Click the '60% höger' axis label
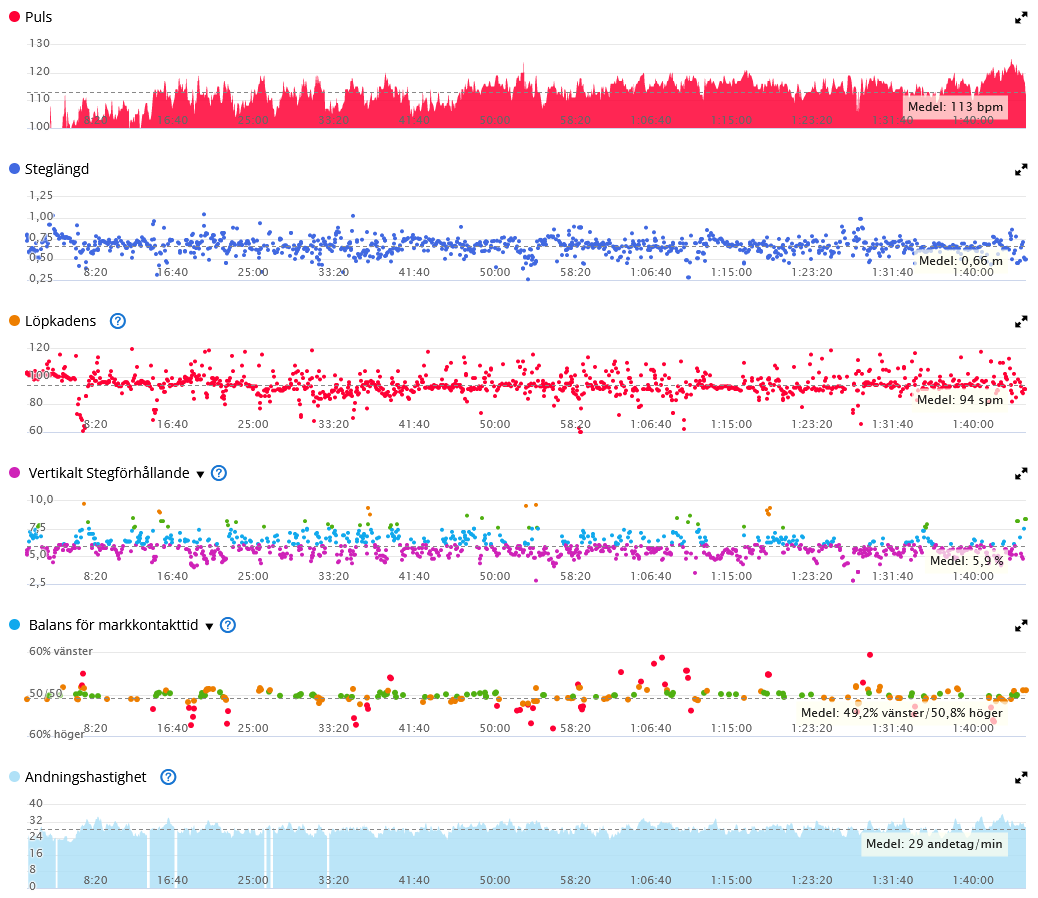 point(56,735)
